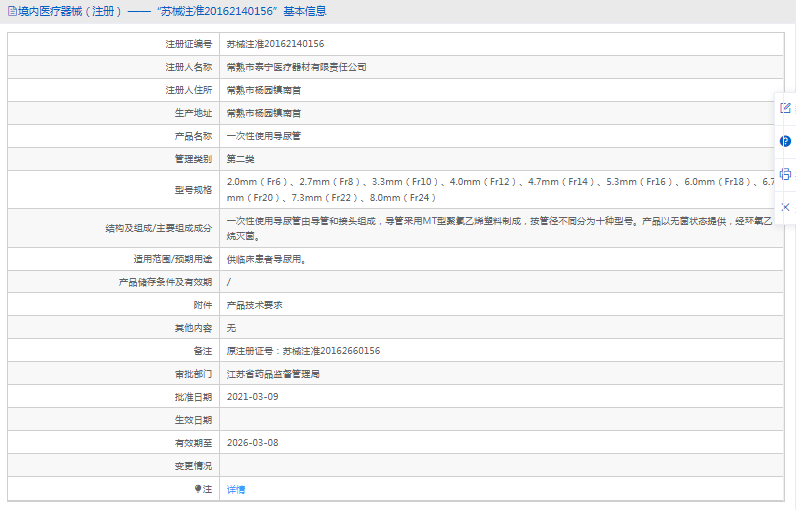Click attachment value 产品技术要求
Viewport: 796px width, 510px height.
point(254,305)
